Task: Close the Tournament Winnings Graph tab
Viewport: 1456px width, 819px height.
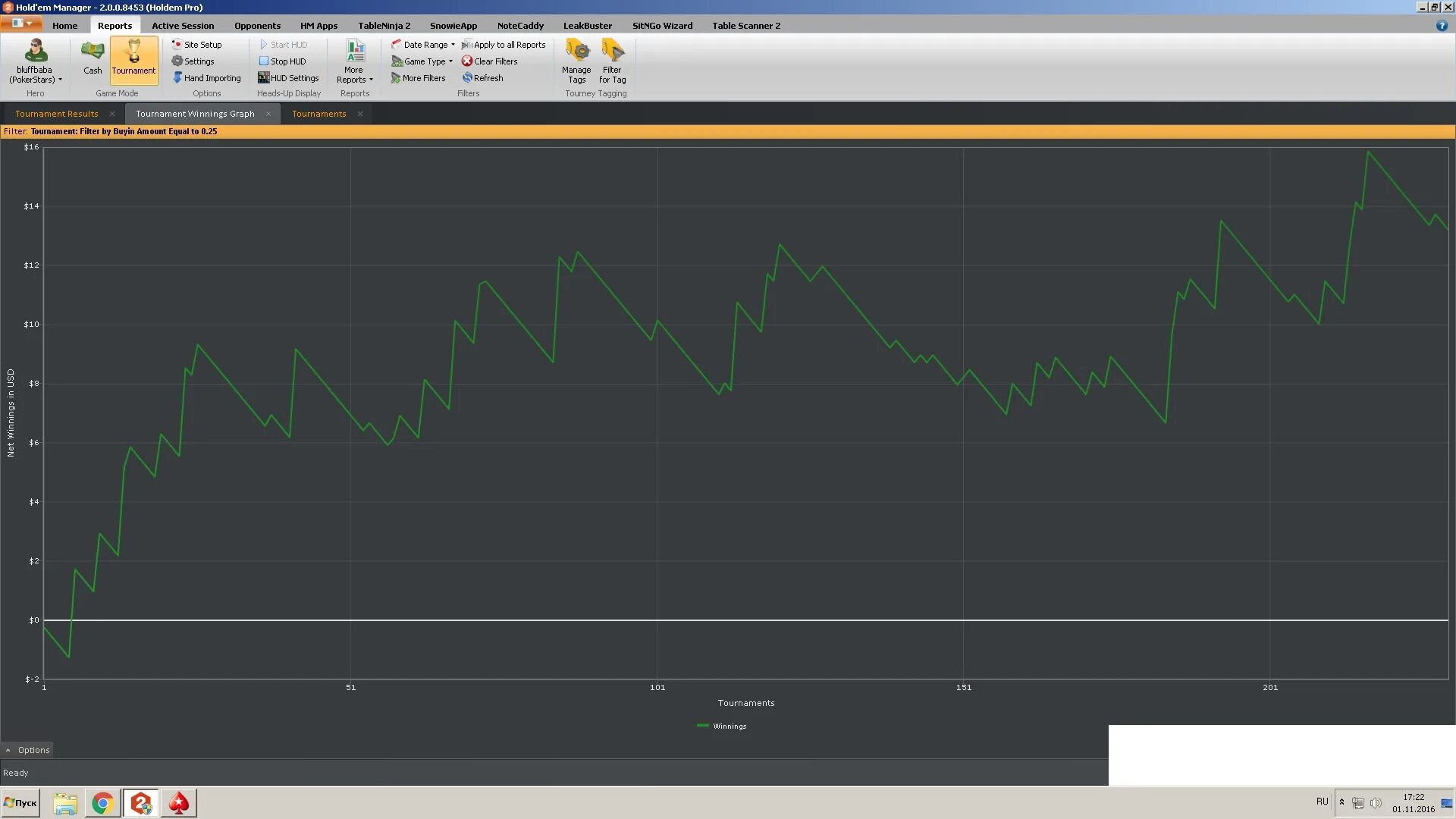Action: tap(268, 114)
